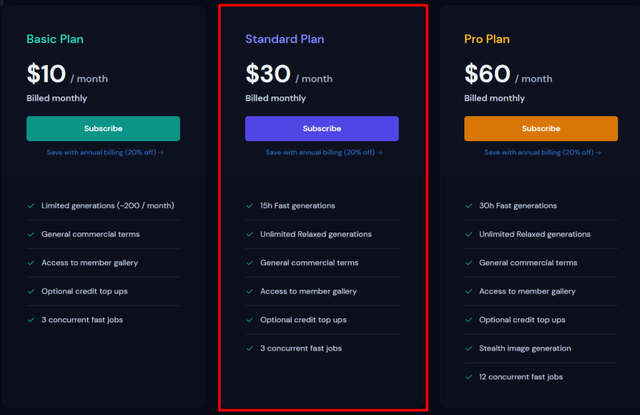Select the Basic Plan heading
Image resolution: width=640 pixels, height=415 pixels.
click(x=55, y=40)
